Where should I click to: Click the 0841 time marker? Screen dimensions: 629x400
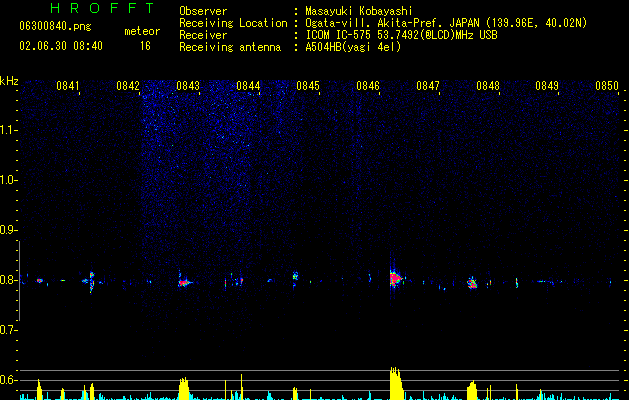pyautogui.click(x=68, y=86)
